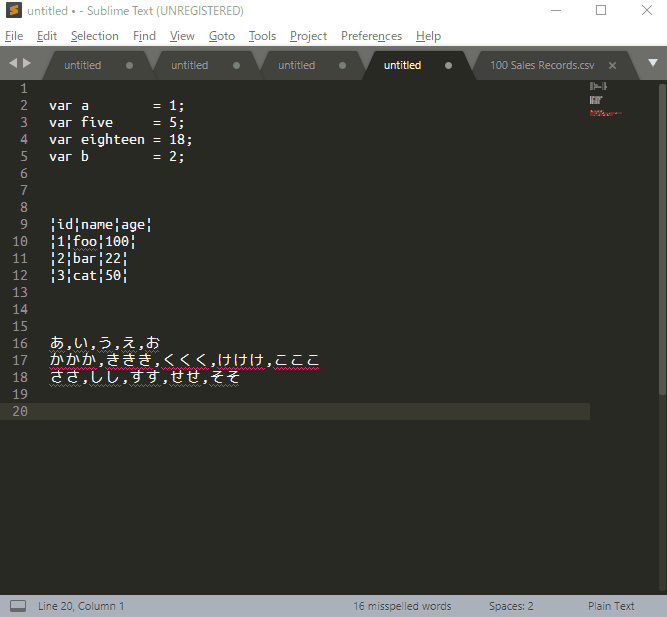Click the 'bar' text on line 11

coord(85,259)
